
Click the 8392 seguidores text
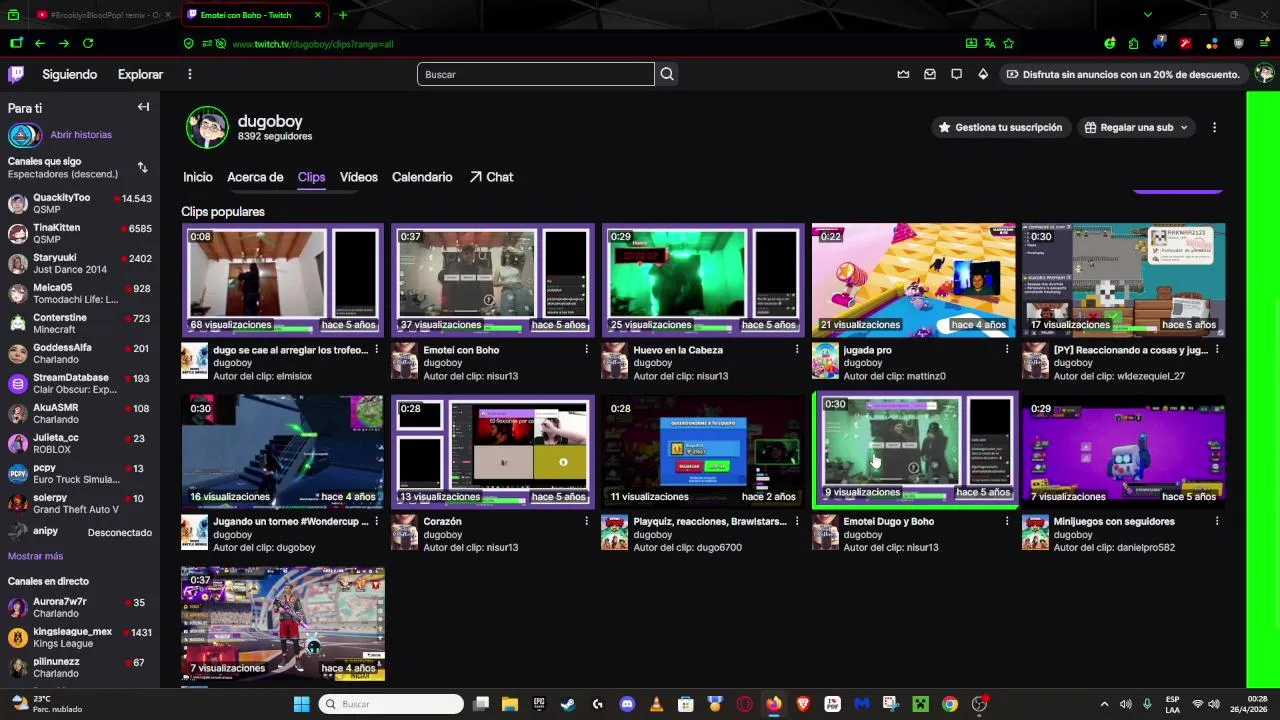point(275,136)
